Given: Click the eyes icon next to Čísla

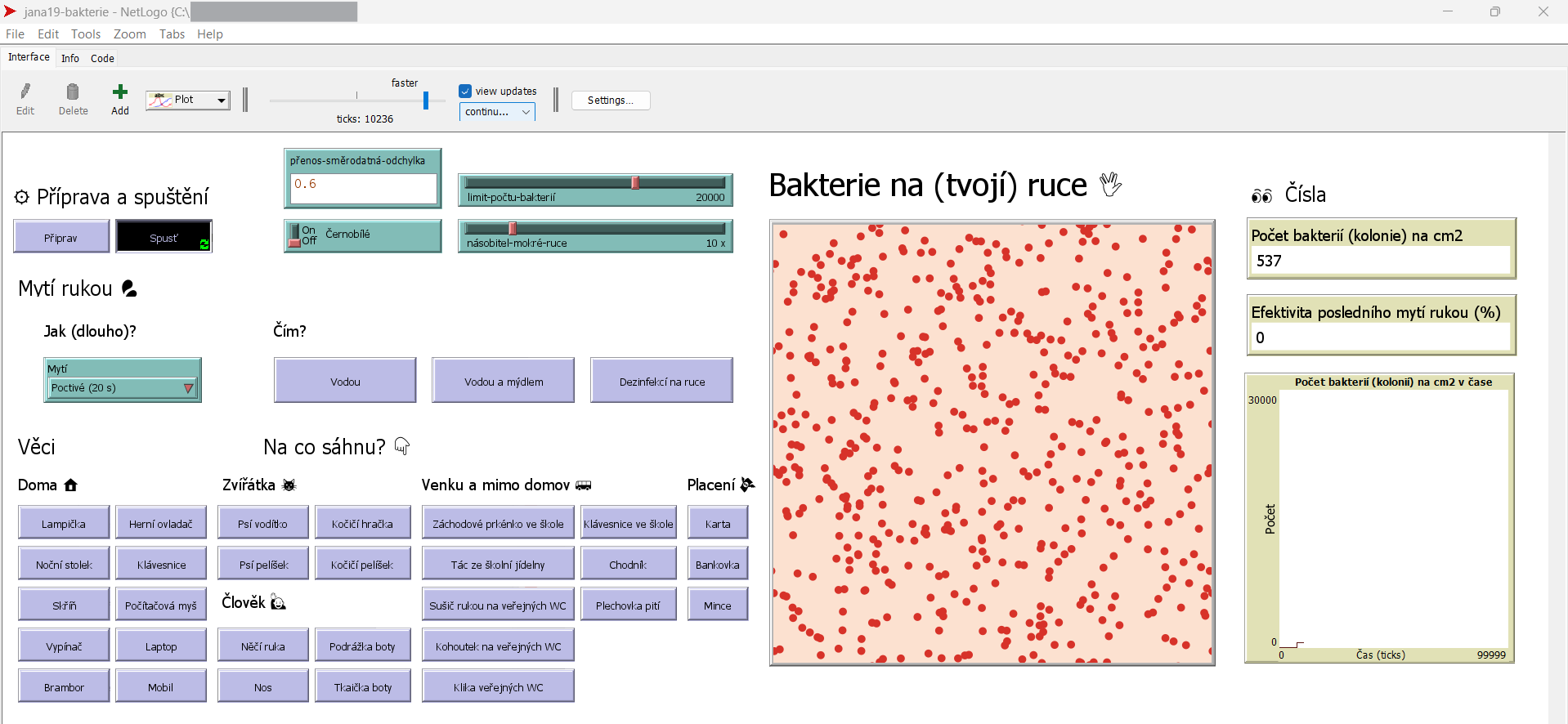Looking at the screenshot, I should (x=1261, y=195).
